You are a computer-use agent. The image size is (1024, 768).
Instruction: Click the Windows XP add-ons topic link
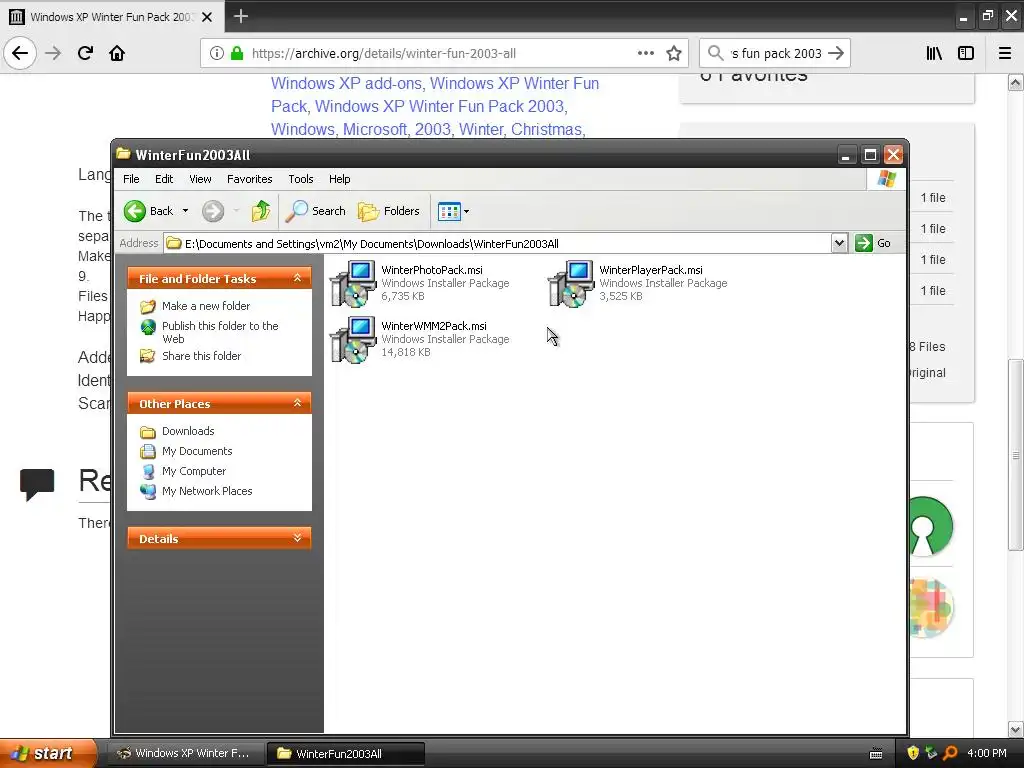click(345, 84)
